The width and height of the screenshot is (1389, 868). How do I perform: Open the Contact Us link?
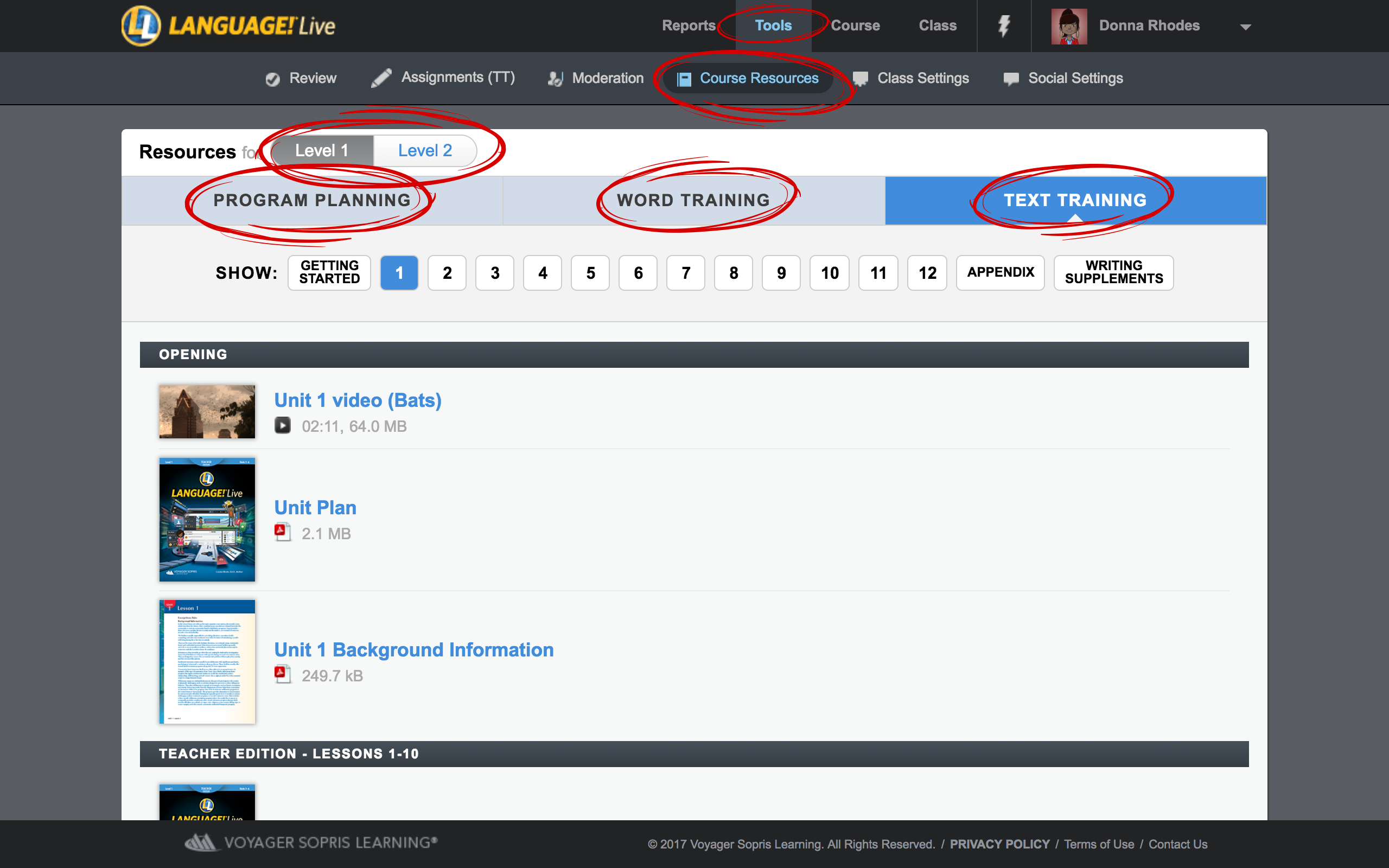pos(1178,844)
